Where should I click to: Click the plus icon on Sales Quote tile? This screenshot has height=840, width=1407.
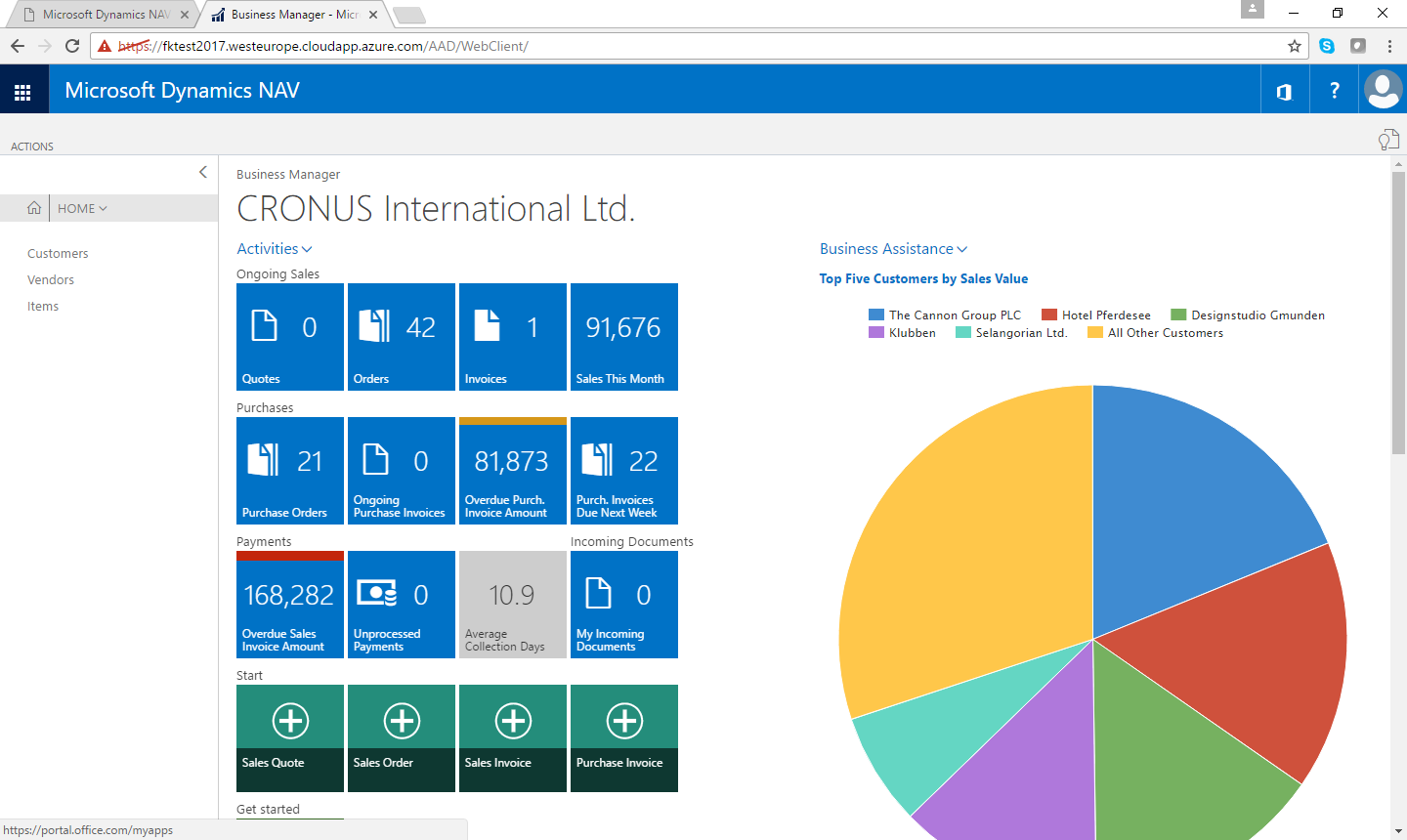[290, 721]
